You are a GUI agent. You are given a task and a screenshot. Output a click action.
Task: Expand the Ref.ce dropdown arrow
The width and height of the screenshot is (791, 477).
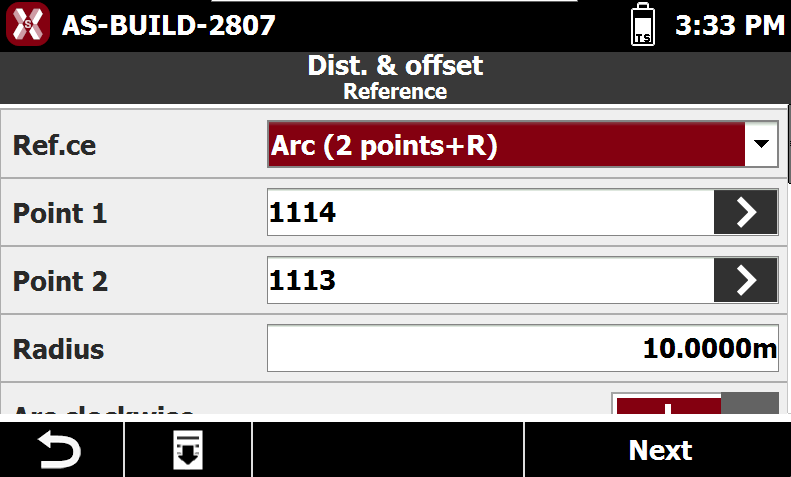pos(761,144)
